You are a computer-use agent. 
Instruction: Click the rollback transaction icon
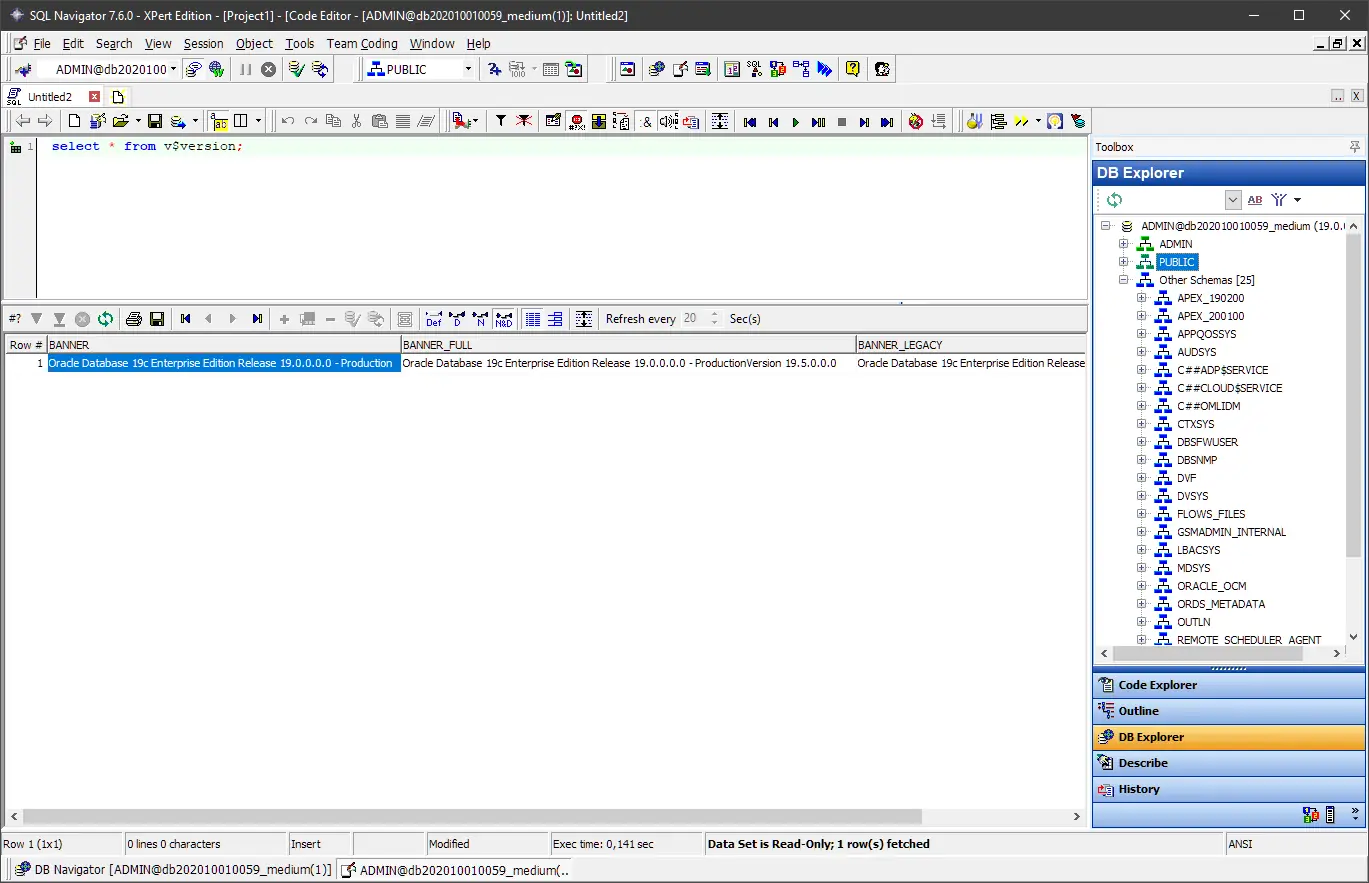click(320, 69)
